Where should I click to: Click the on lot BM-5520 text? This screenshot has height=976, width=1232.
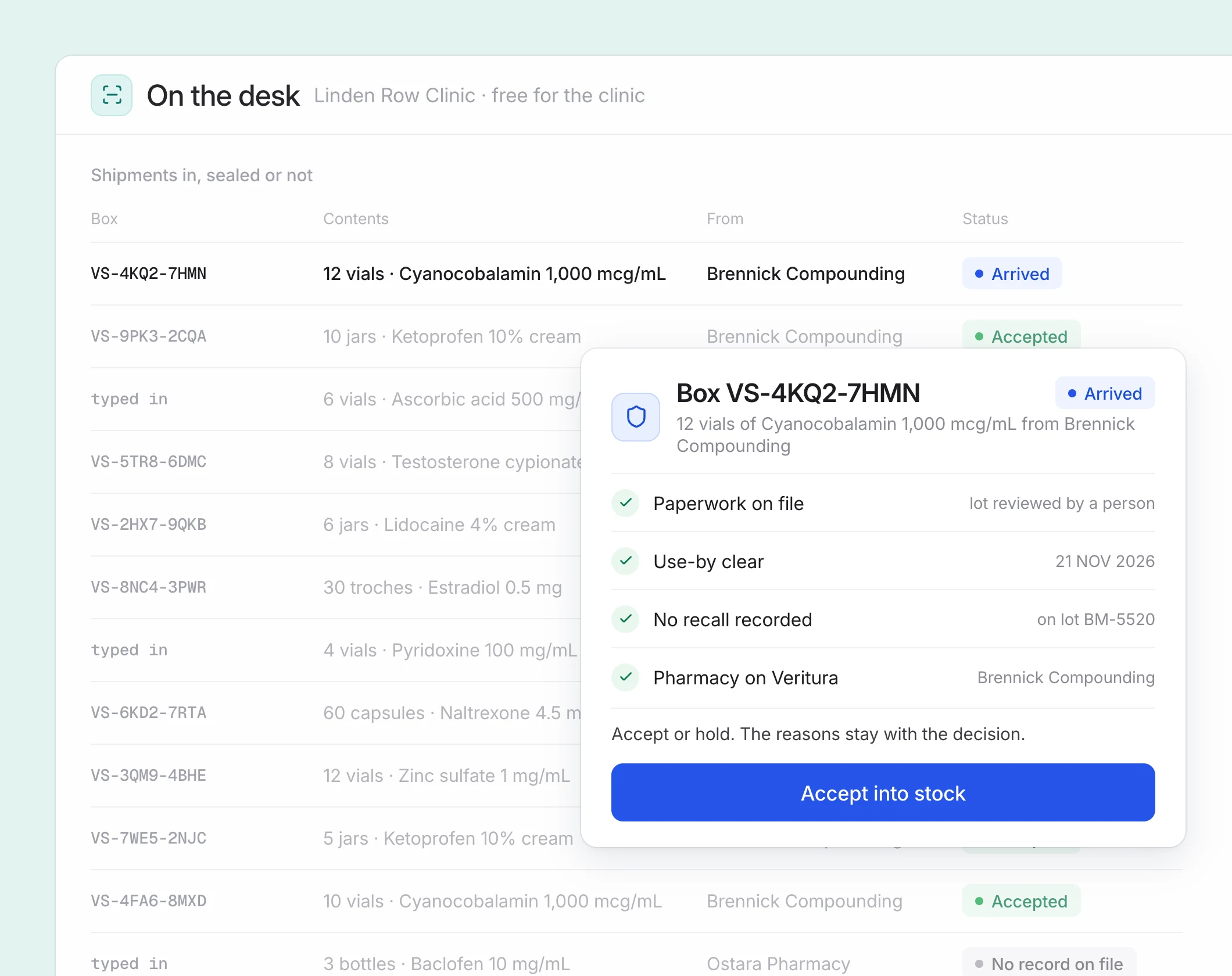1095,619
